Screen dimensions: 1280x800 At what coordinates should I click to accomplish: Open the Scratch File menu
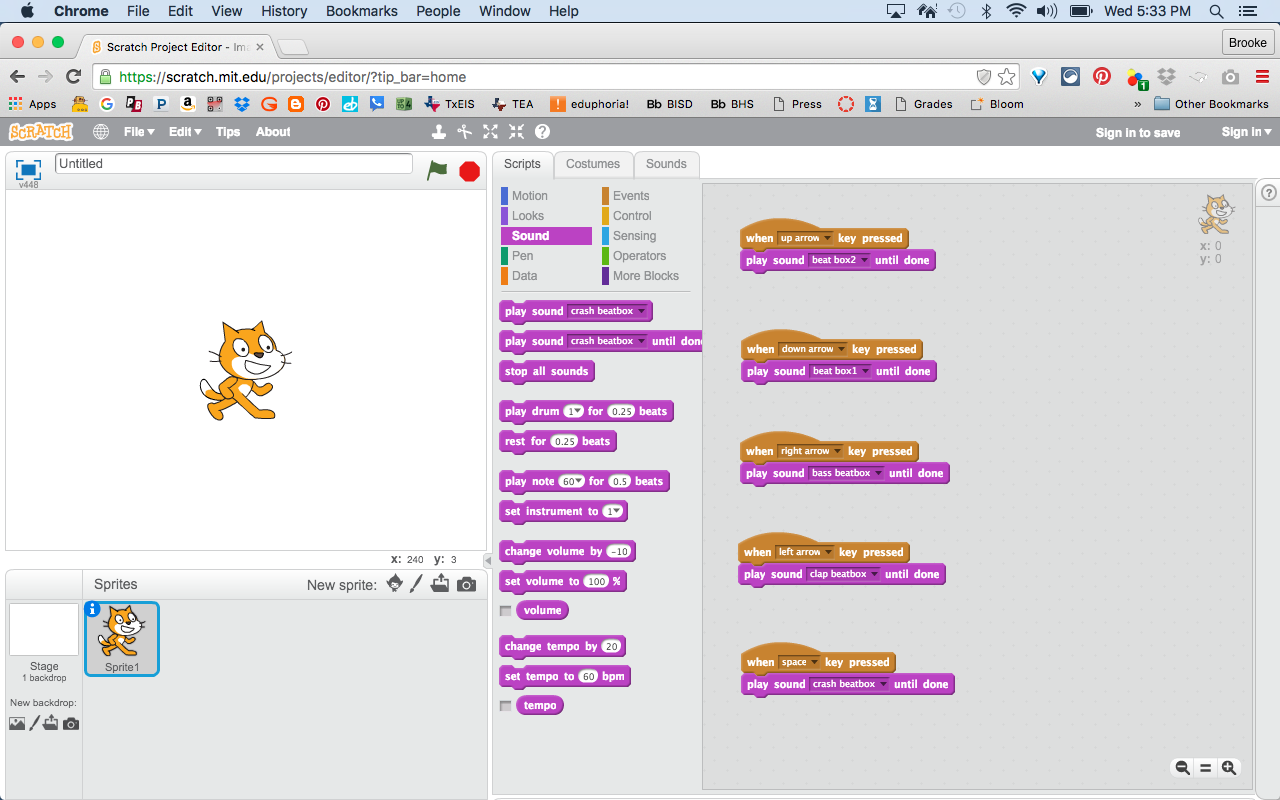[139, 132]
